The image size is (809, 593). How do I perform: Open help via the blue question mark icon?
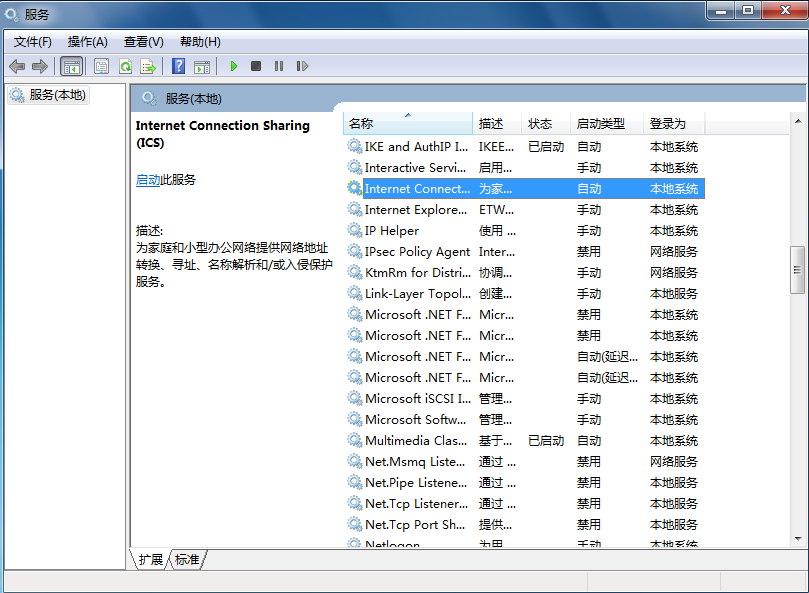tap(180, 66)
